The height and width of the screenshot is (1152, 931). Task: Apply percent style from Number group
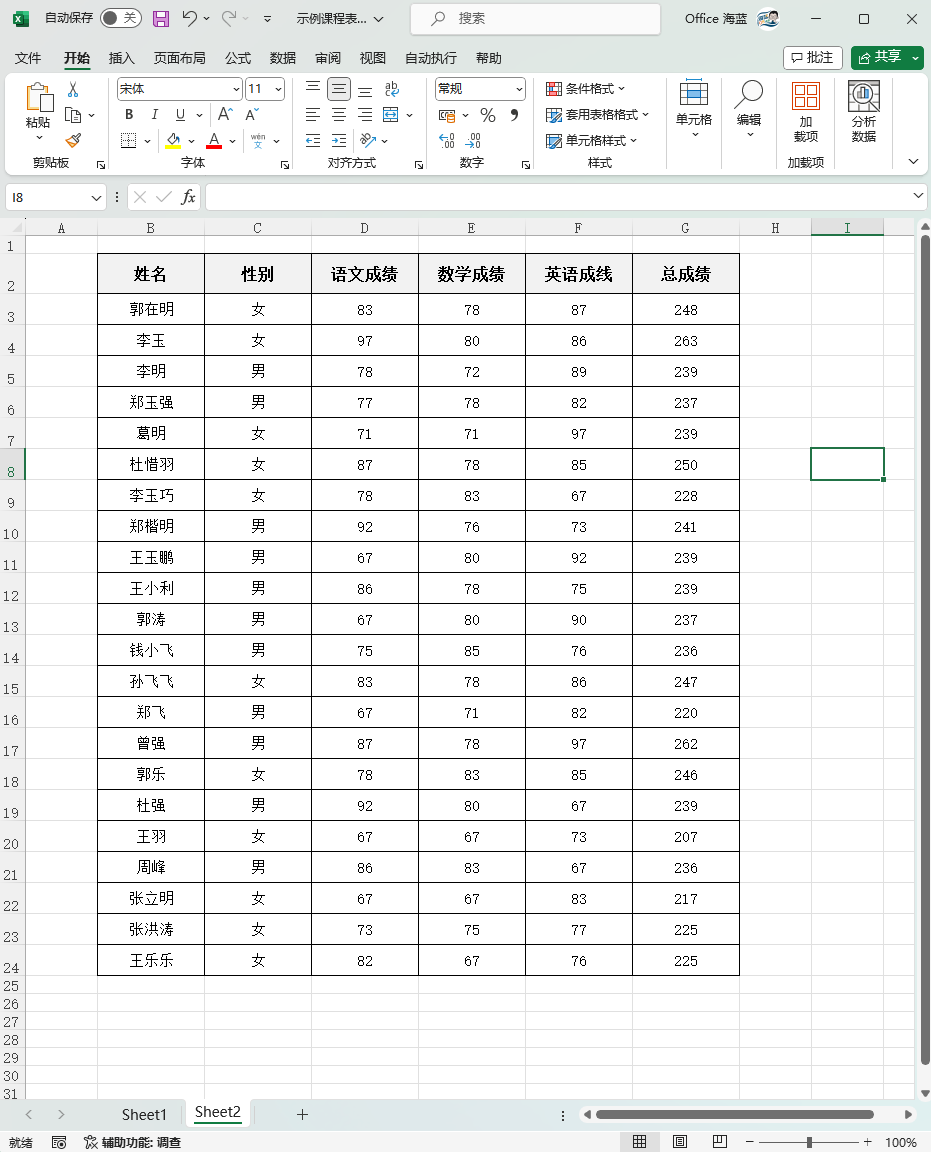(487, 116)
